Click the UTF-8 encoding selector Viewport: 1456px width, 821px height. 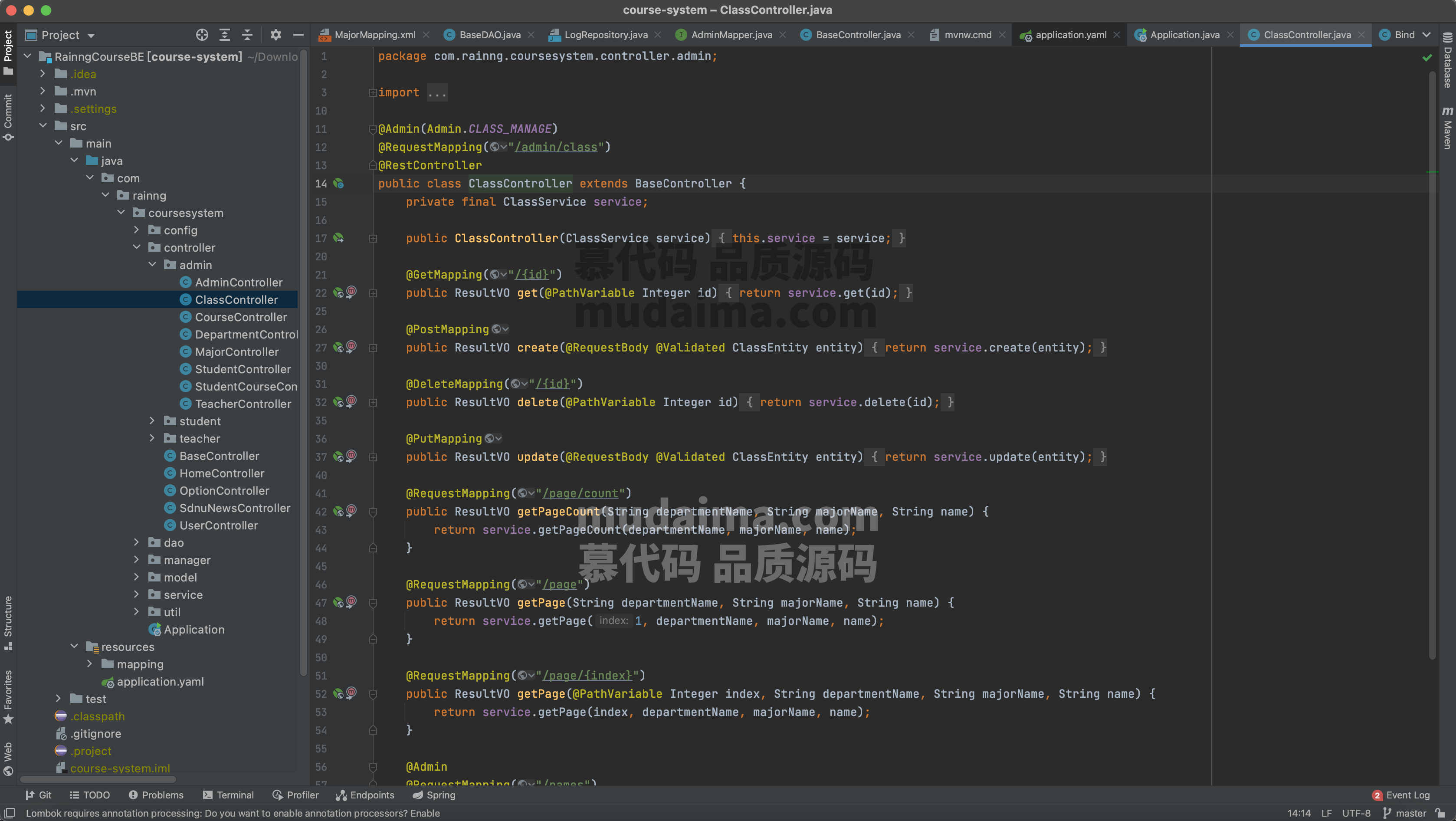click(x=1357, y=813)
